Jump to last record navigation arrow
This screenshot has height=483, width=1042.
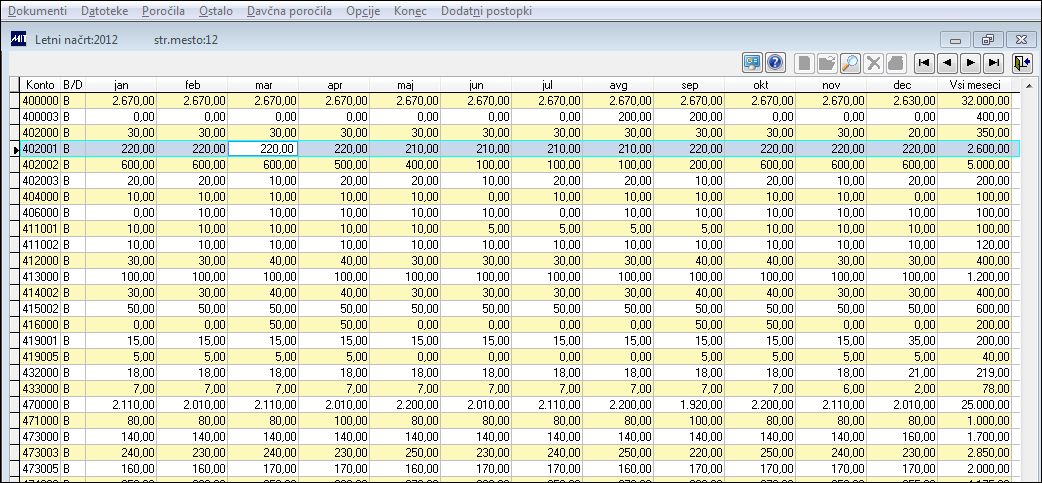pyautogui.click(x=993, y=63)
